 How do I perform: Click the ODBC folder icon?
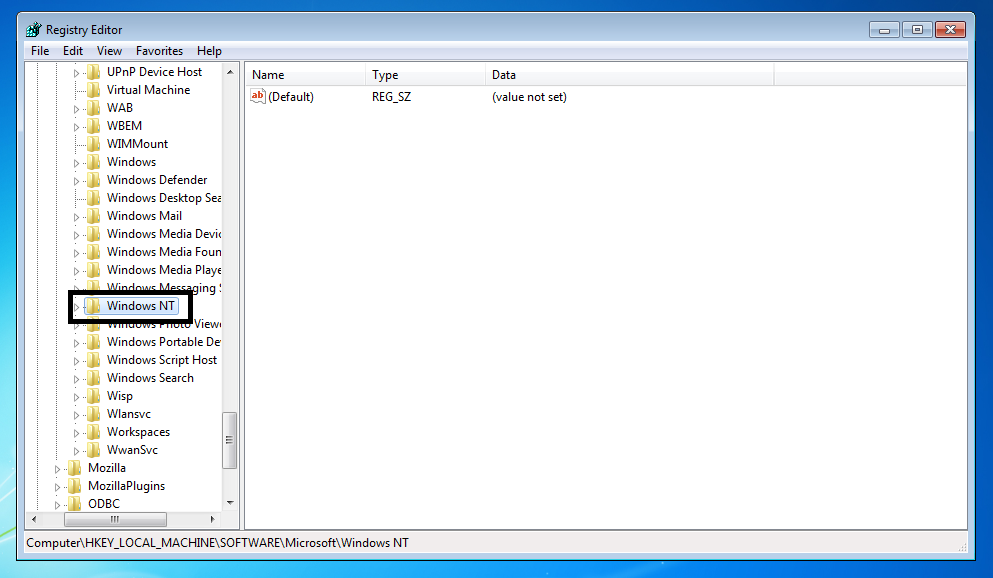(x=75, y=503)
